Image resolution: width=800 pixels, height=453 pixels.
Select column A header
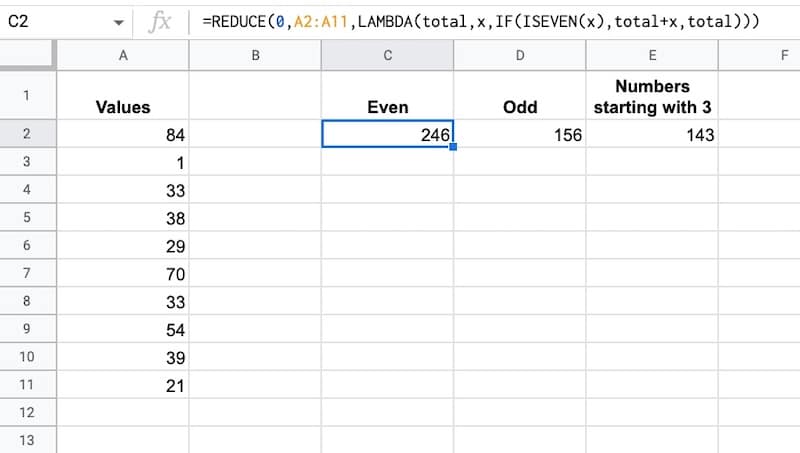pyautogui.click(x=123, y=55)
